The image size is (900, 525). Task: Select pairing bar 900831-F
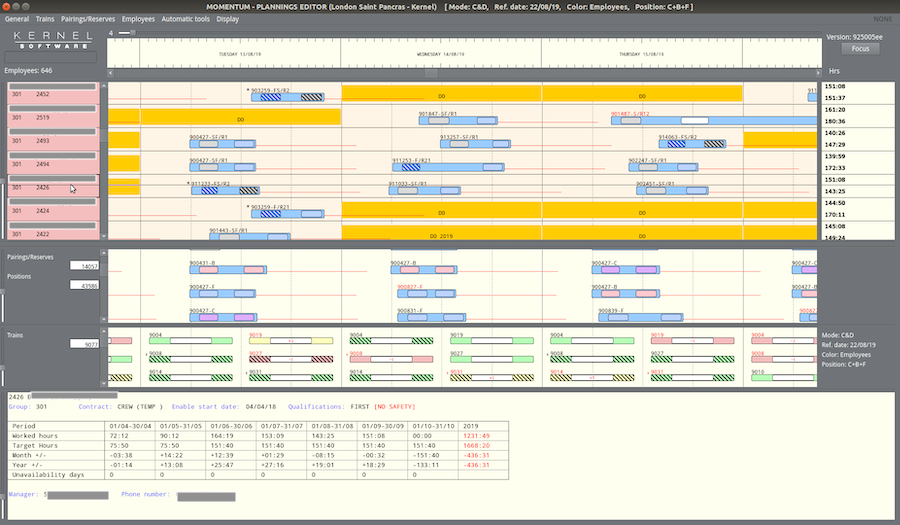431,317
